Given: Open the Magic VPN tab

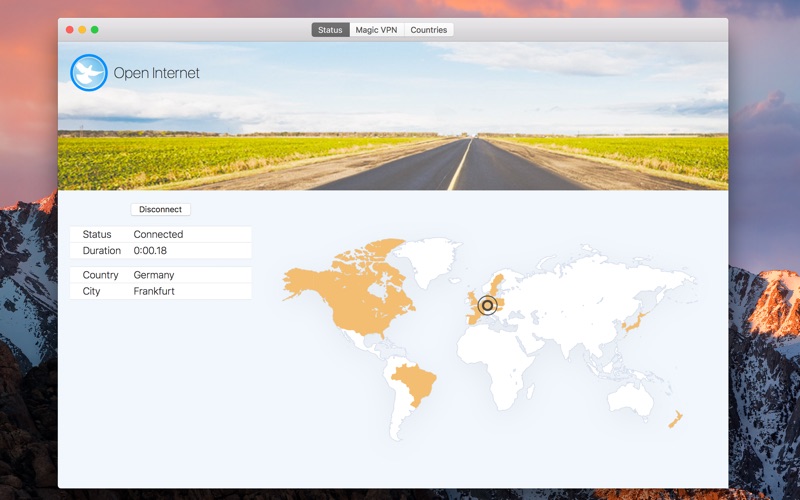Looking at the screenshot, I should [x=377, y=30].
